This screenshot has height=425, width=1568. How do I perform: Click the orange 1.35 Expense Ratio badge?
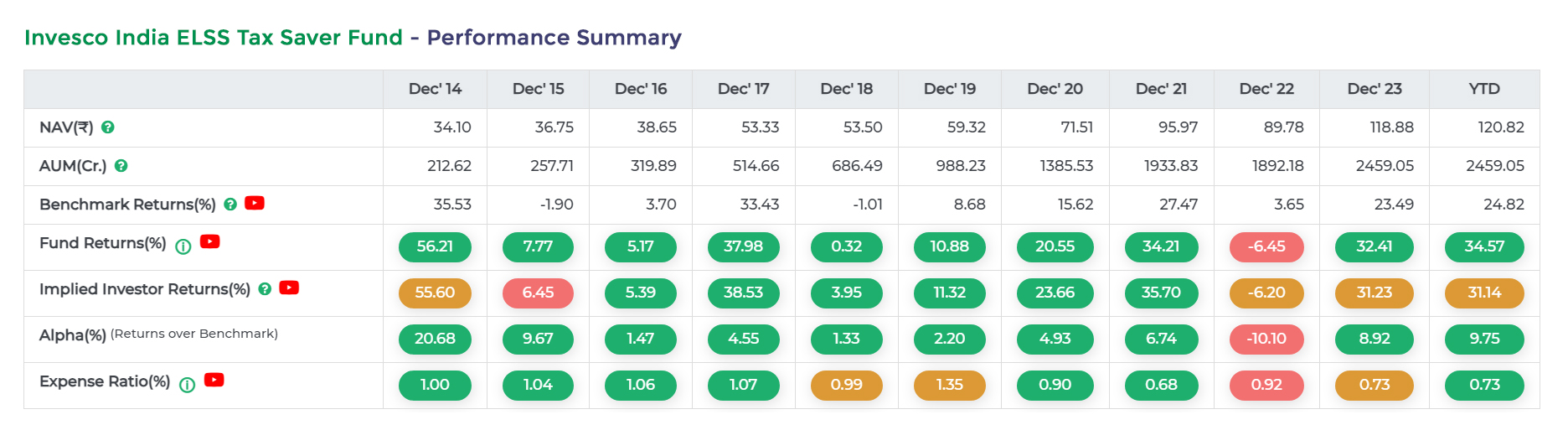(x=949, y=385)
